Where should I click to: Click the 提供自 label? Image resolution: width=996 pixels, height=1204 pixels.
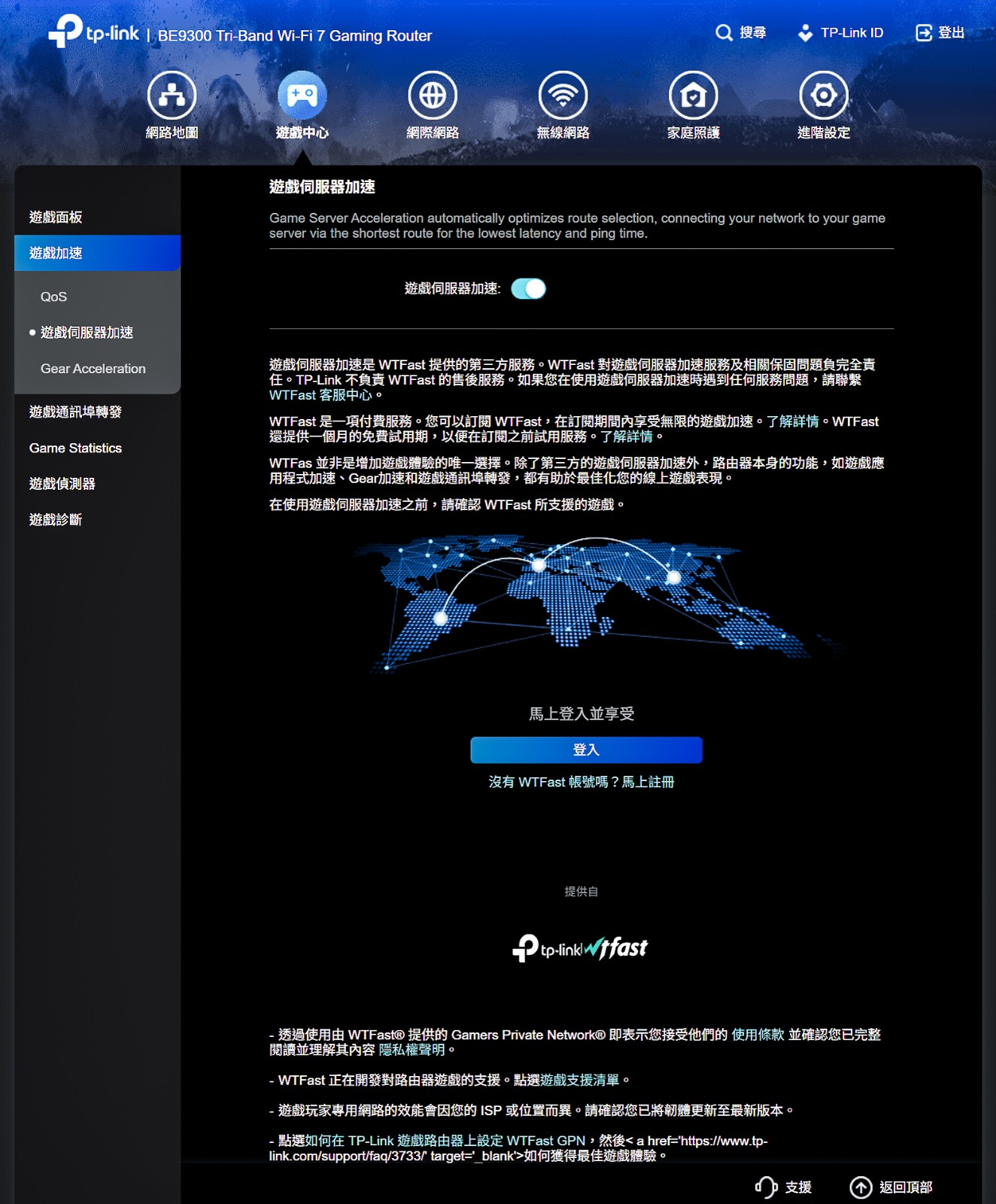coord(582,892)
